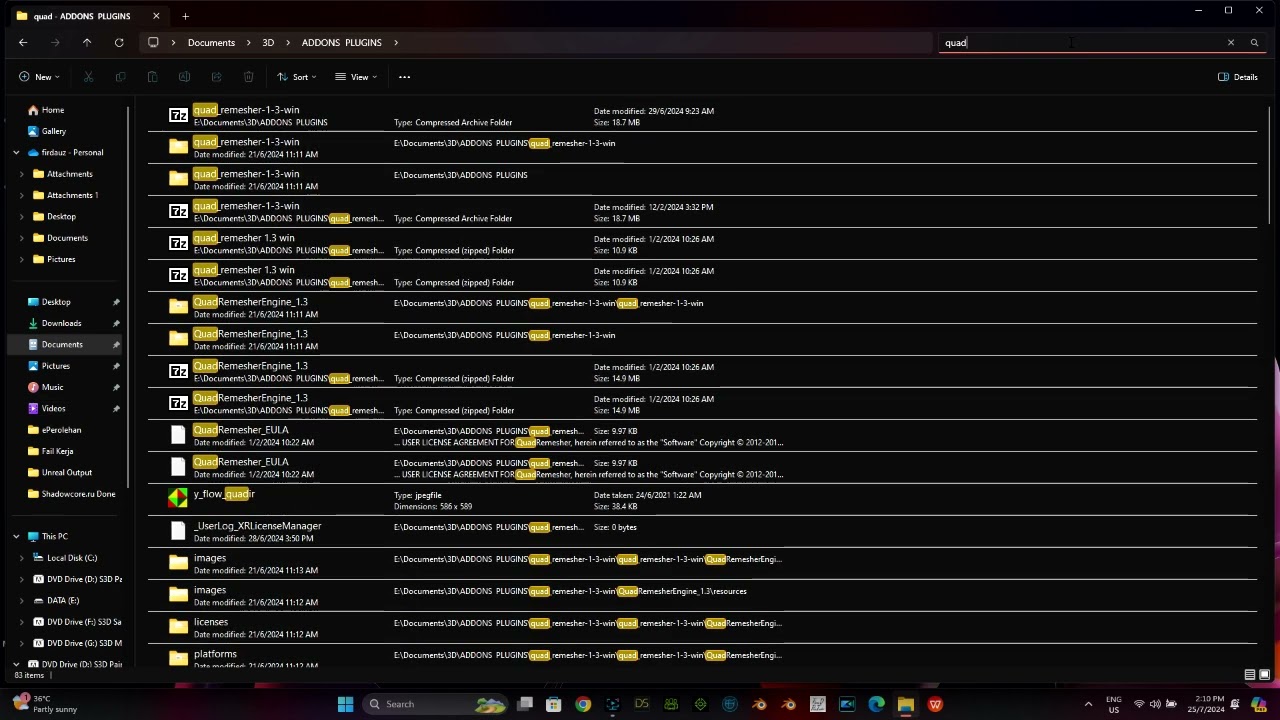The width and height of the screenshot is (1280, 720).
Task: Select _UserLog_XRLicenseManager file
Action: click(703, 532)
